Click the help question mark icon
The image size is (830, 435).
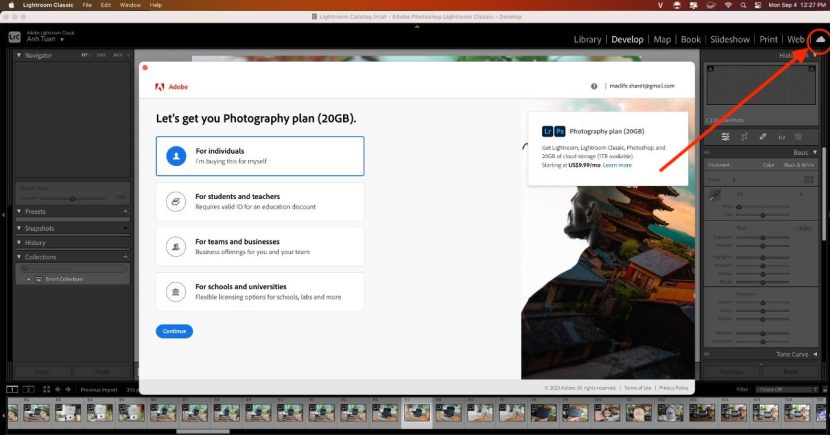click(594, 86)
